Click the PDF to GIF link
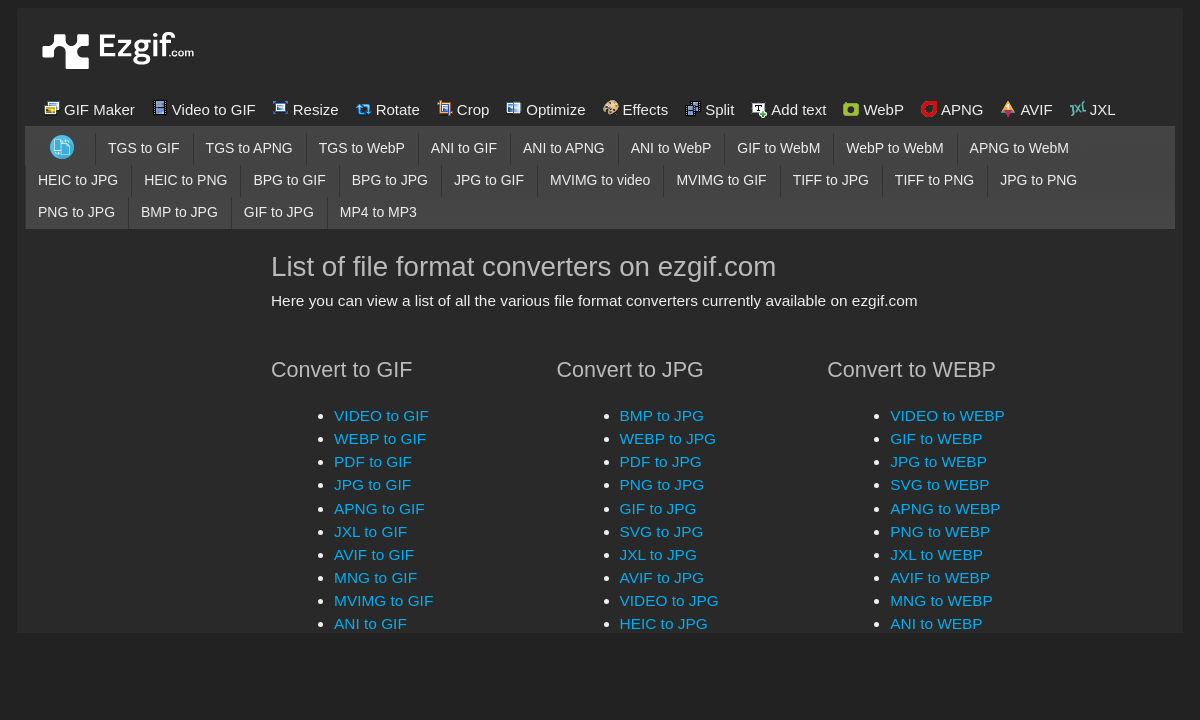 (372, 461)
